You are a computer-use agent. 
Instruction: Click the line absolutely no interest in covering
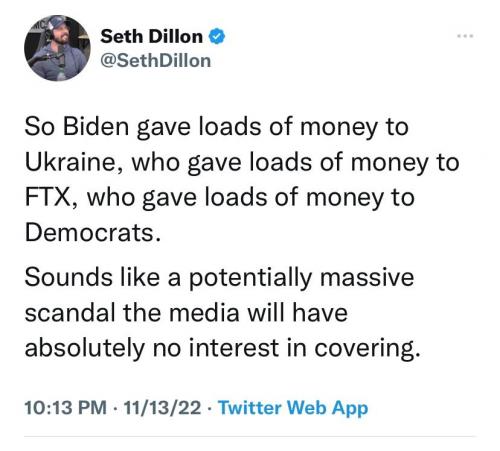click(x=222, y=349)
